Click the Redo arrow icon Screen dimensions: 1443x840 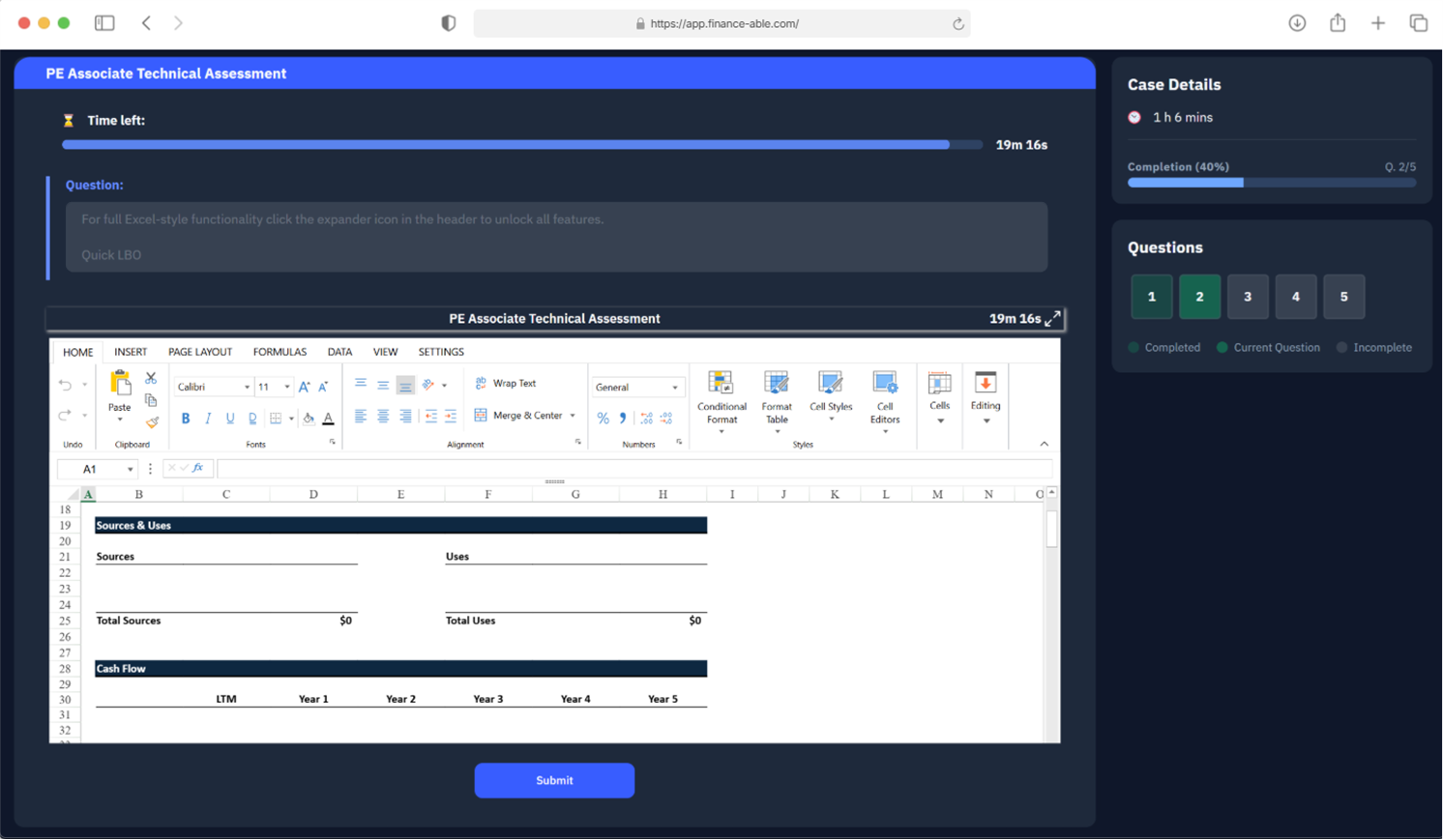[65, 416]
